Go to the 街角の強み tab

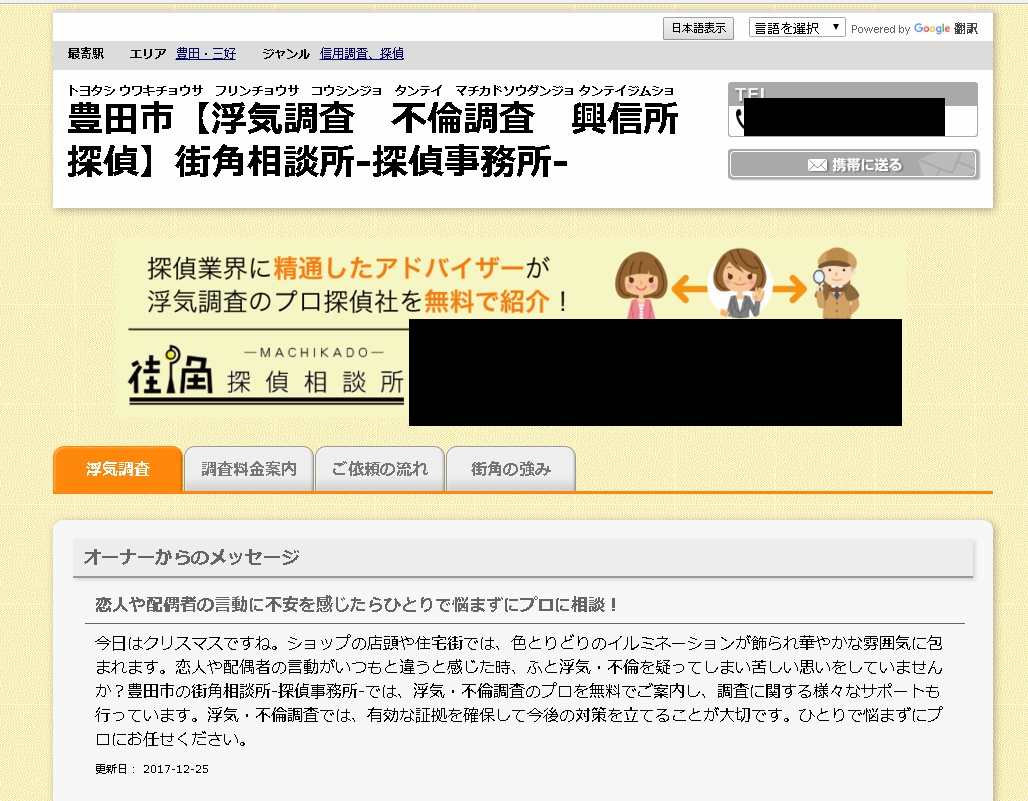[510, 469]
